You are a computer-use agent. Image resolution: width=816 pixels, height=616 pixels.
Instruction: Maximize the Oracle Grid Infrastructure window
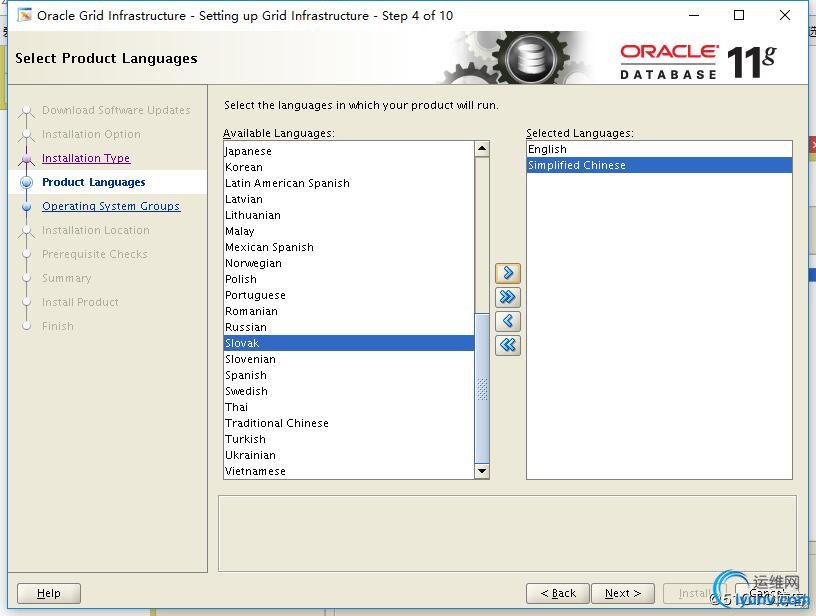(x=738, y=15)
